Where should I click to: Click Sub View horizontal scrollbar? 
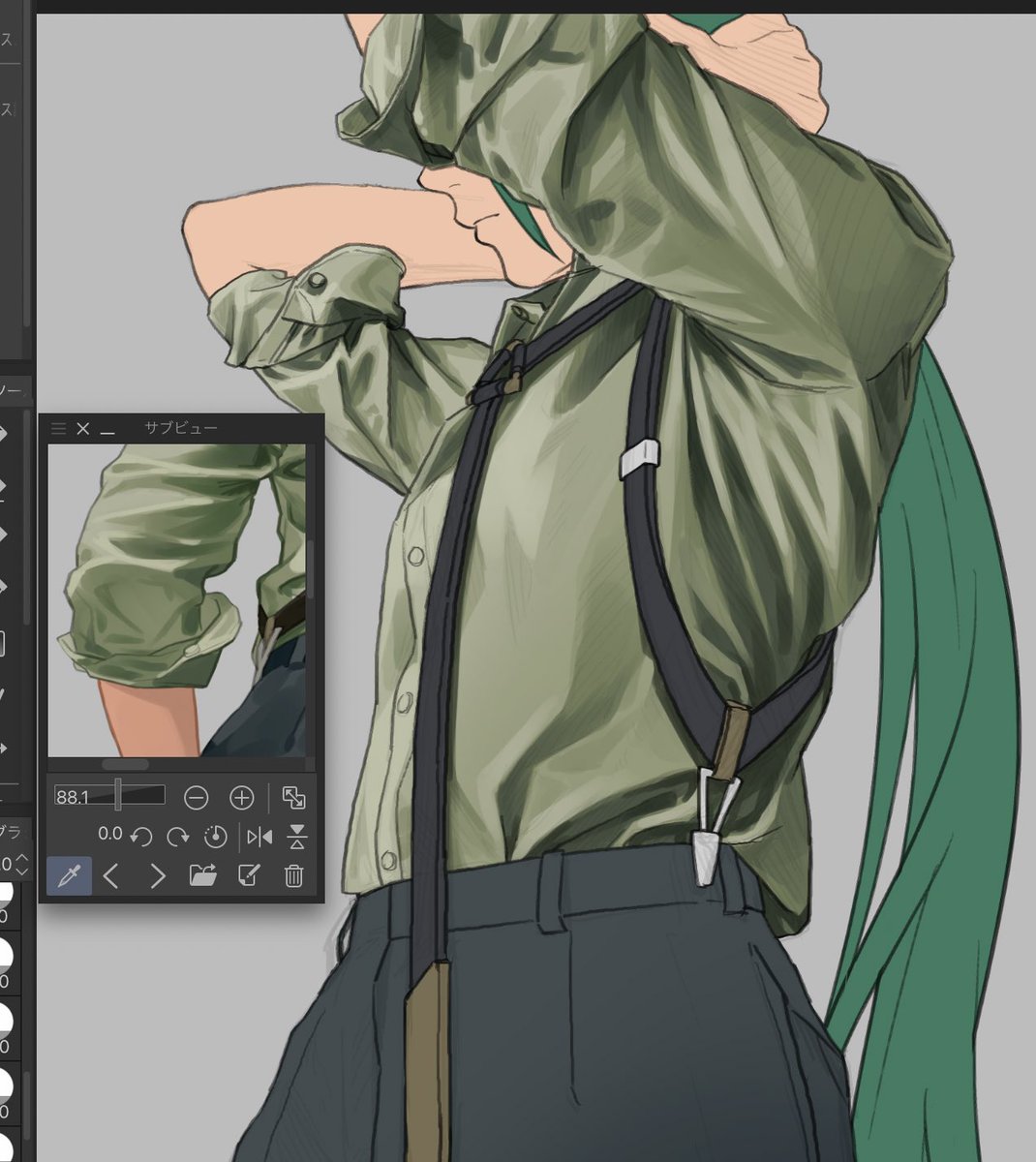coord(125,765)
